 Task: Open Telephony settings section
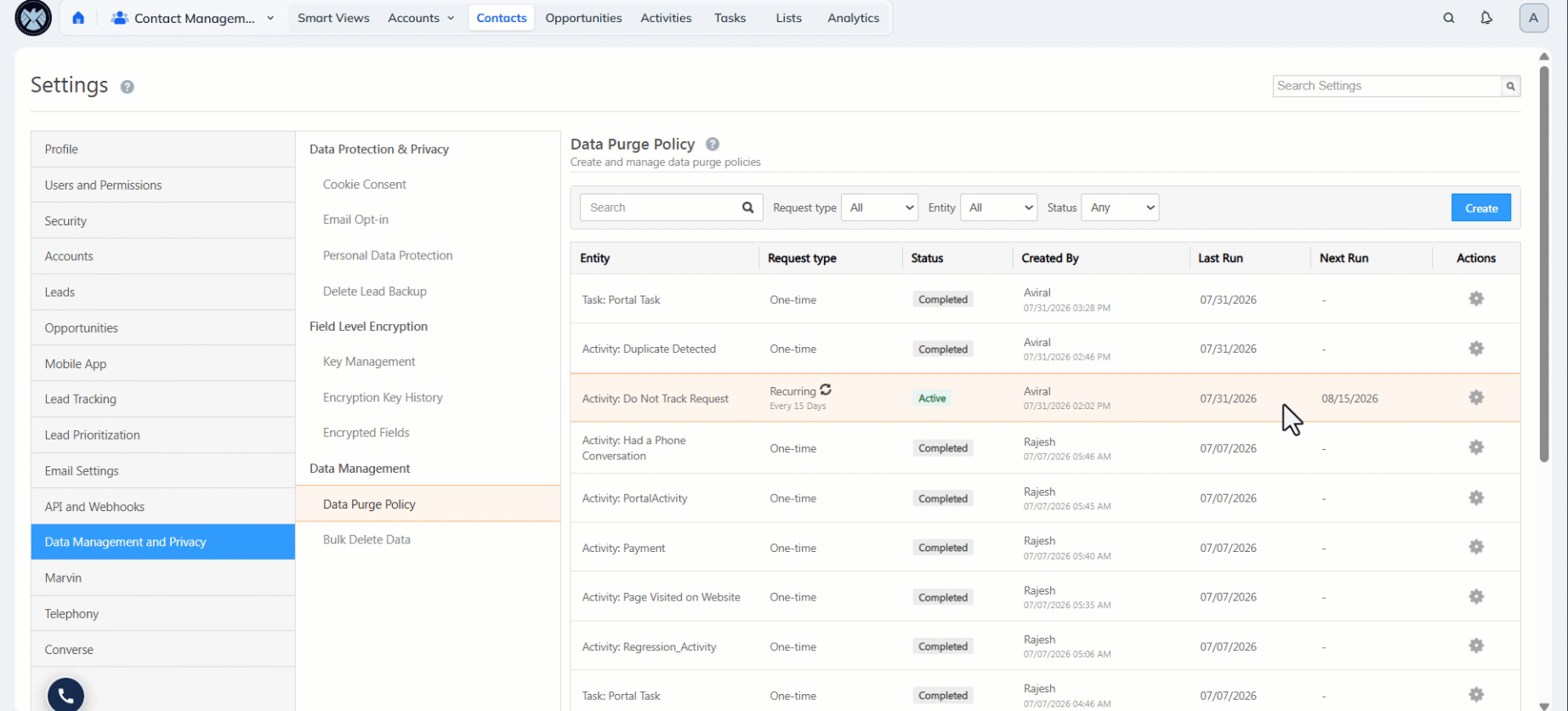[x=163, y=613]
